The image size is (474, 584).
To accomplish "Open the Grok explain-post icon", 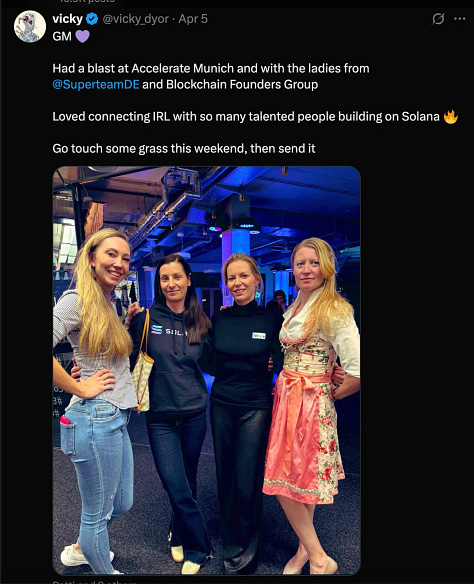I will [438, 19].
